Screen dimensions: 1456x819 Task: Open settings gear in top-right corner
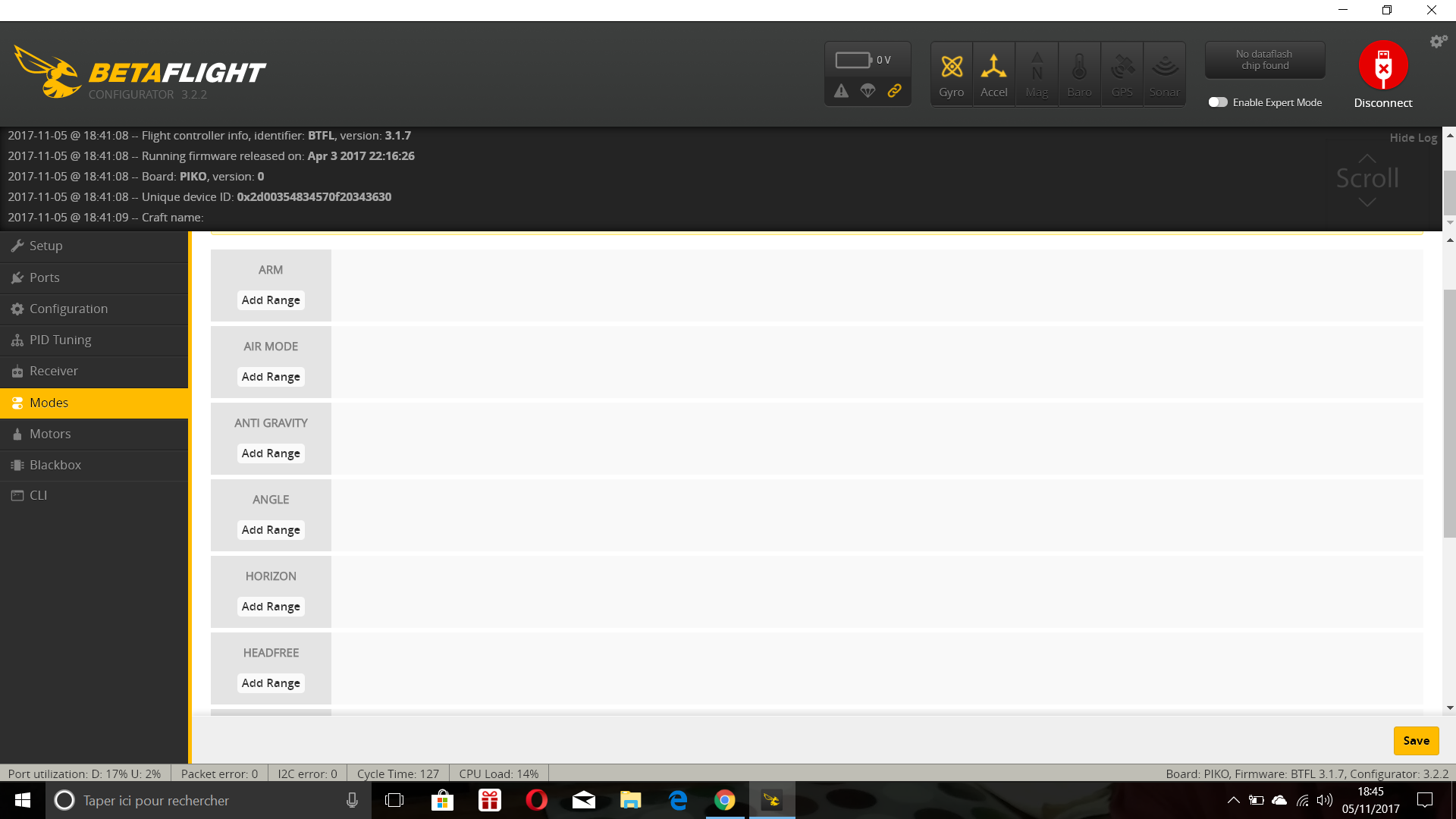pos(1438,42)
